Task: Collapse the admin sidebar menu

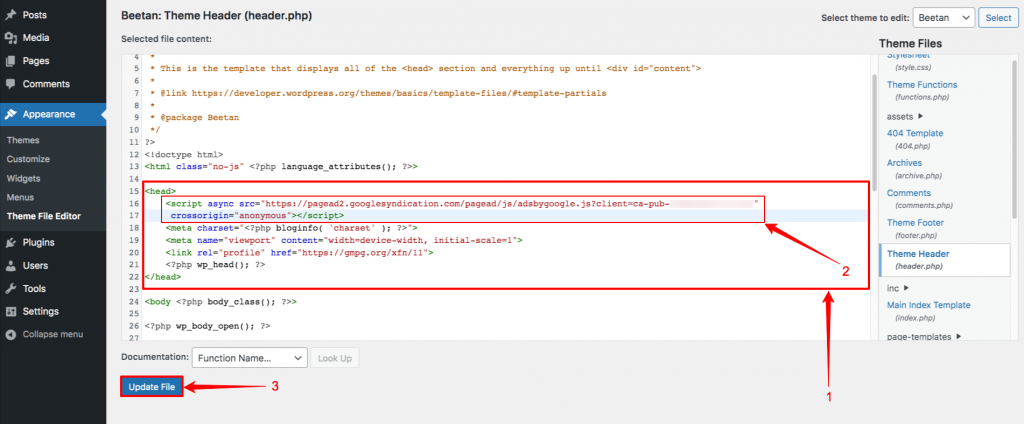Action: [x=53, y=334]
